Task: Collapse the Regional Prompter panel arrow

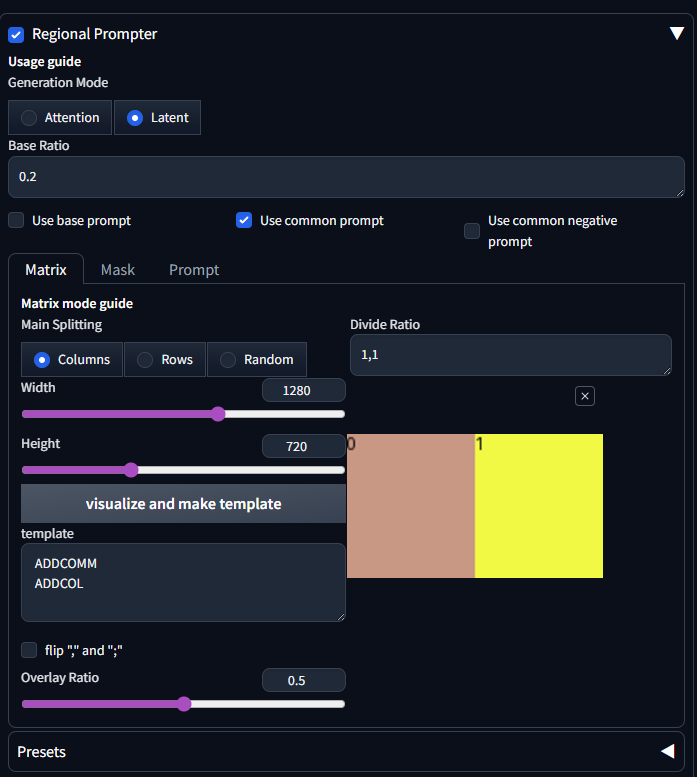Action: coord(676,33)
